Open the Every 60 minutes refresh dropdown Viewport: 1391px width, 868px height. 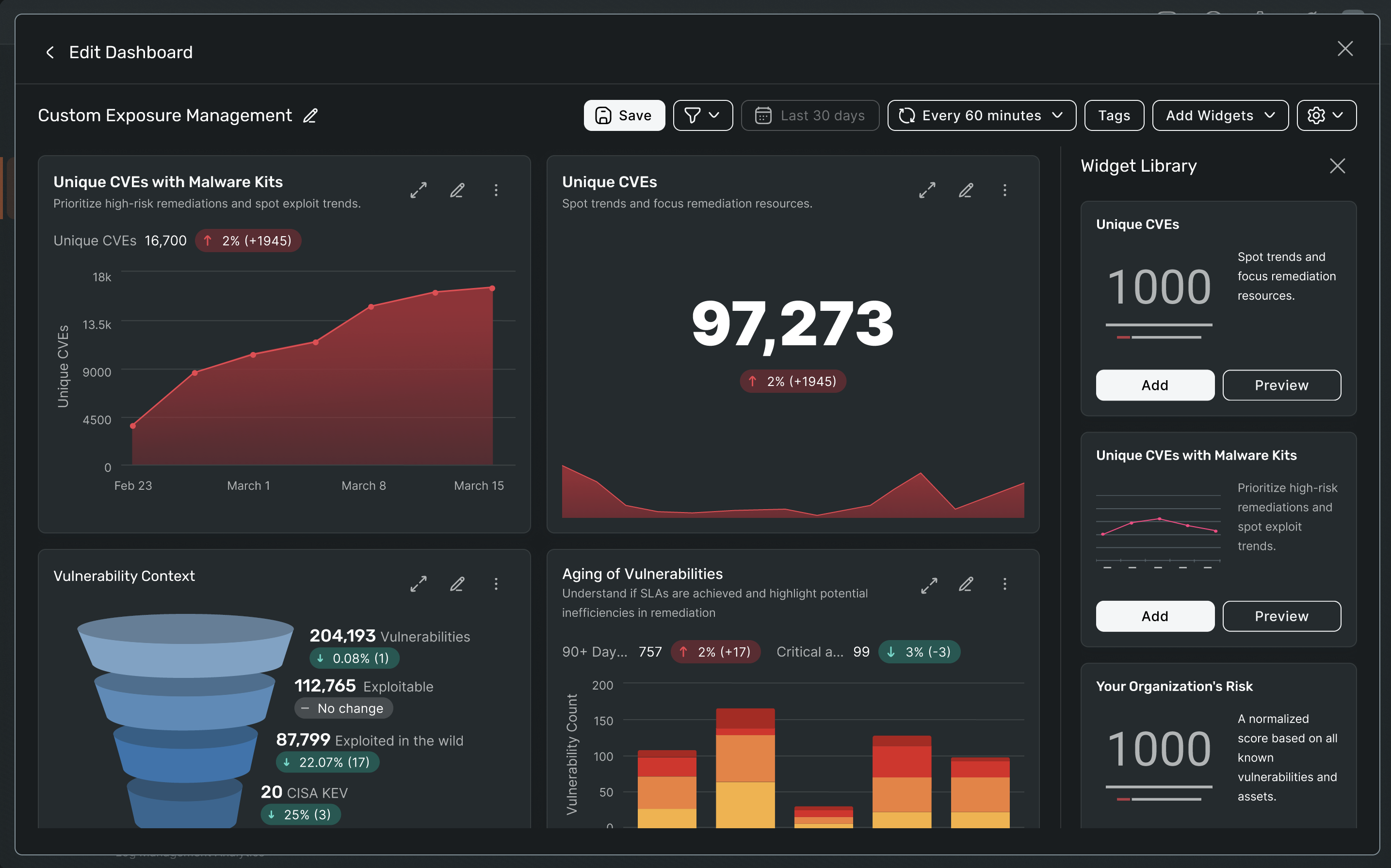tap(981, 115)
